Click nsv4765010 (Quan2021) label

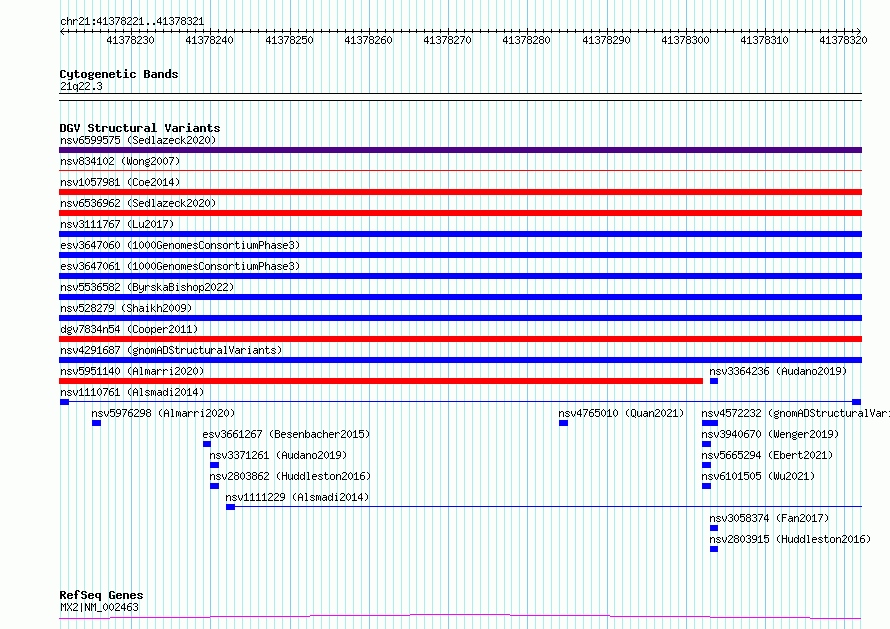[x=621, y=413]
